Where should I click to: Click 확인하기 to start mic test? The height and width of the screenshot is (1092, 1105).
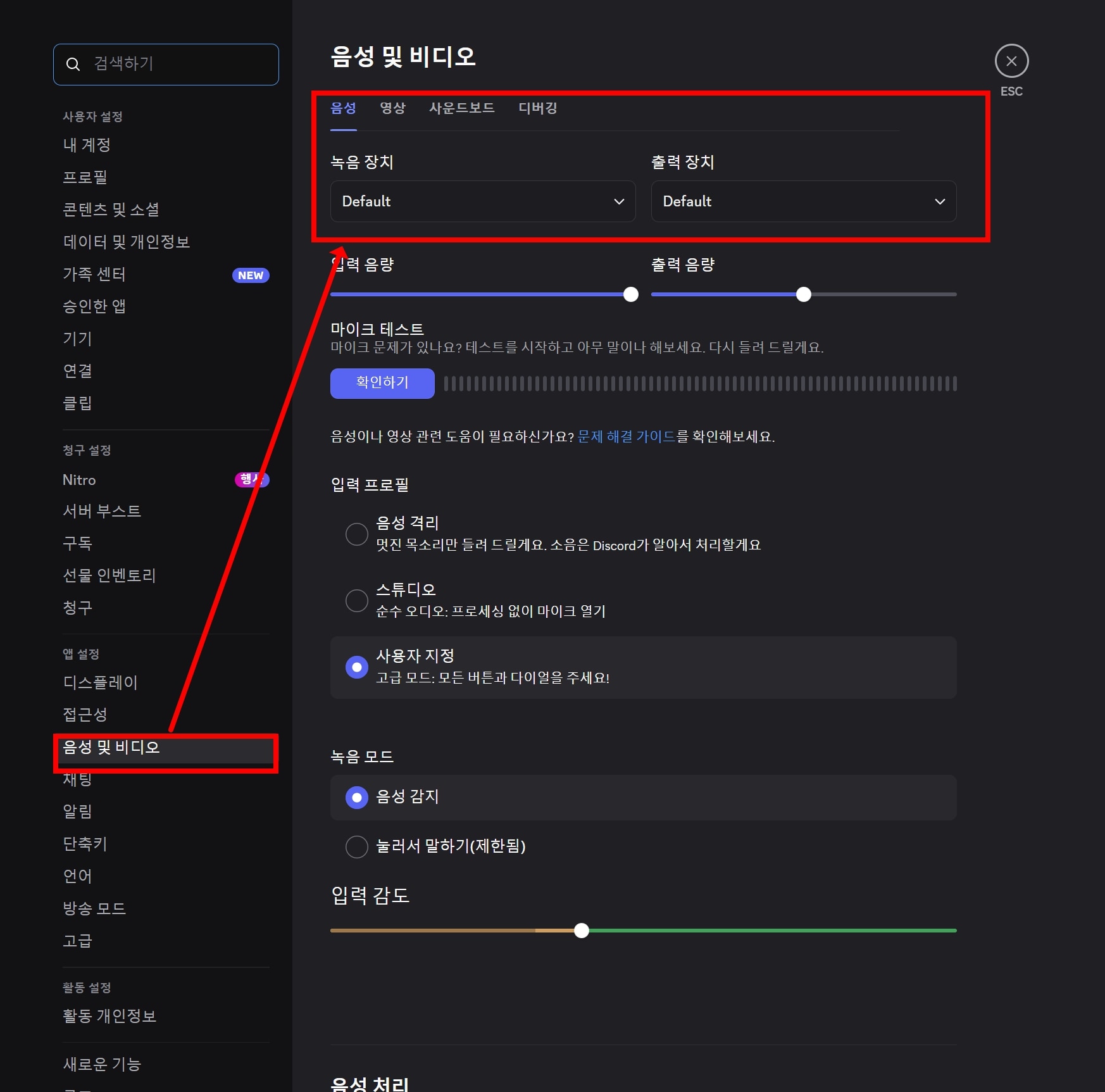(x=382, y=383)
